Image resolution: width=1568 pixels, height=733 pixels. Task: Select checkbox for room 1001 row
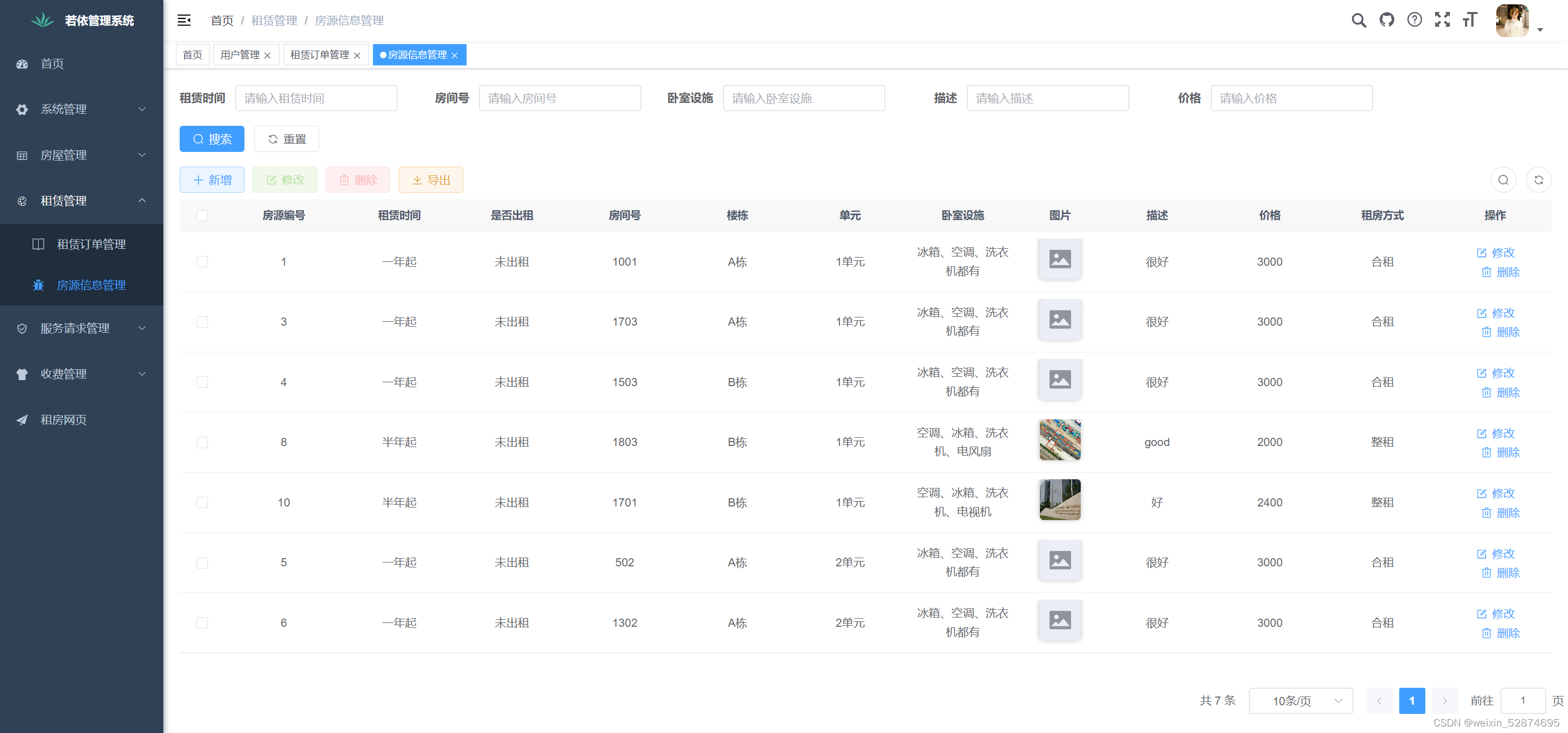pyautogui.click(x=202, y=262)
